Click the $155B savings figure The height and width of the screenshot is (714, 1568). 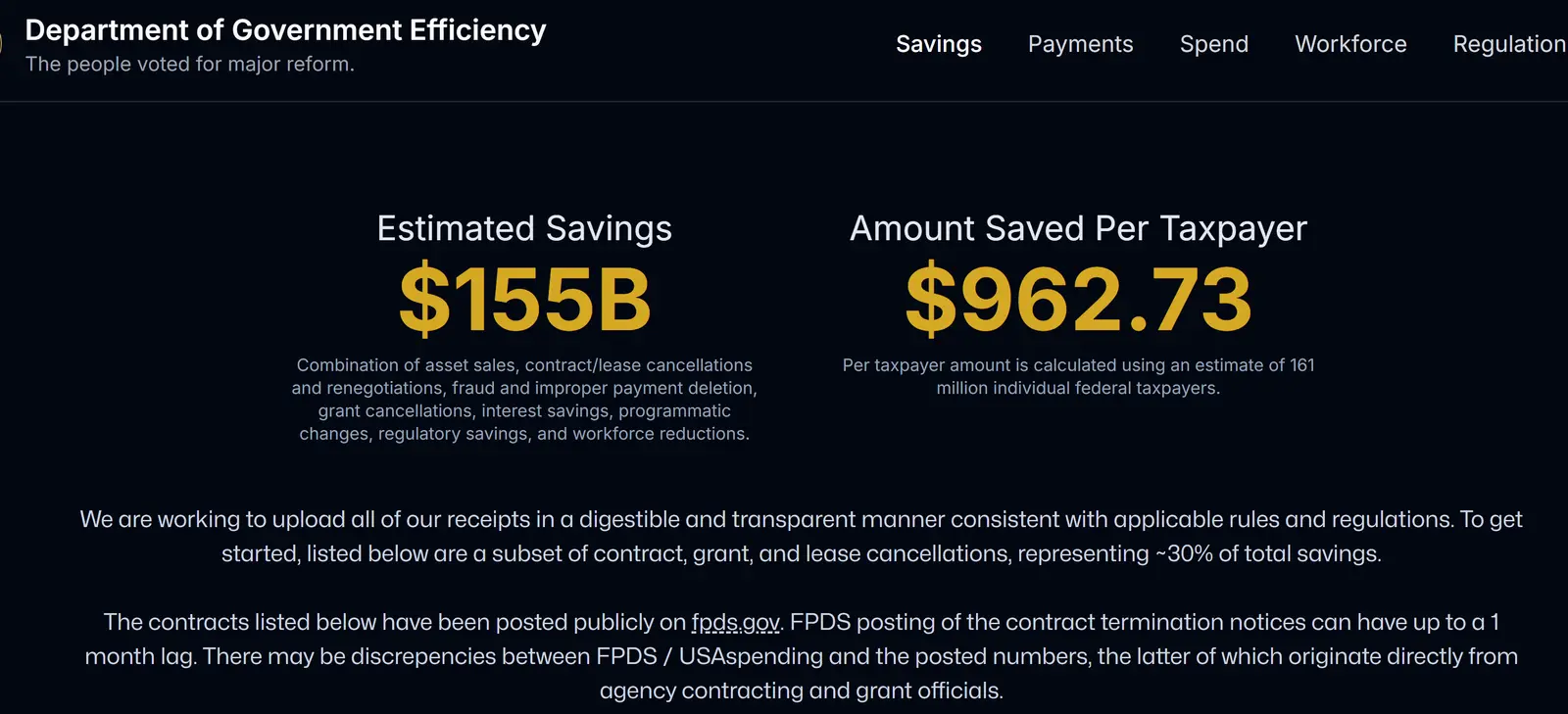pyautogui.click(x=524, y=300)
